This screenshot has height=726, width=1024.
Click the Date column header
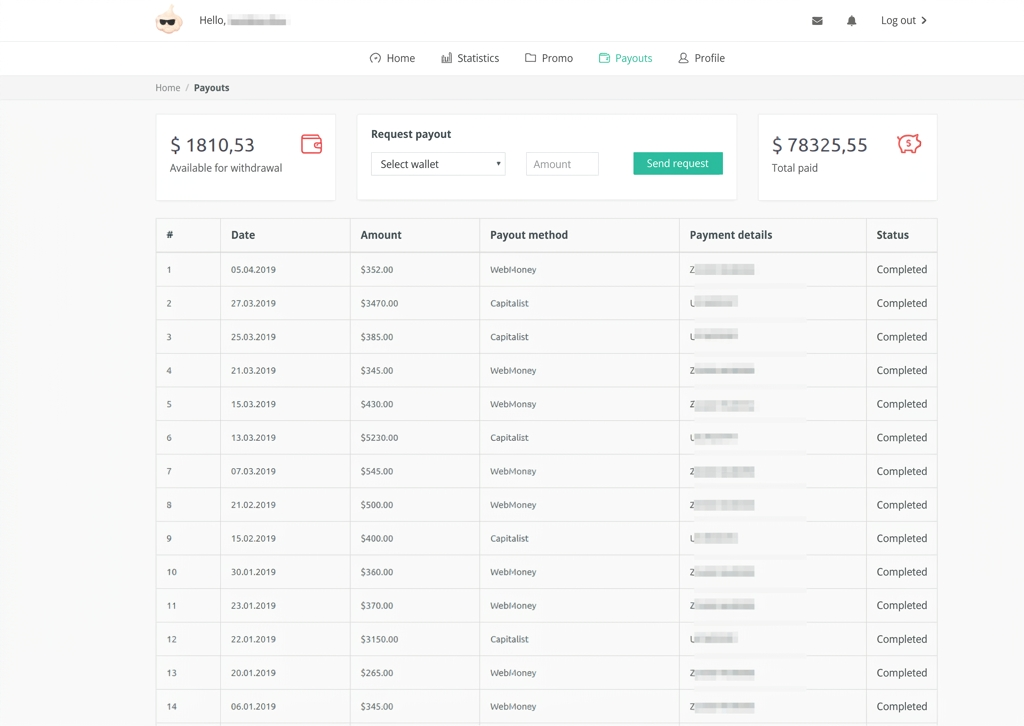[x=243, y=235]
